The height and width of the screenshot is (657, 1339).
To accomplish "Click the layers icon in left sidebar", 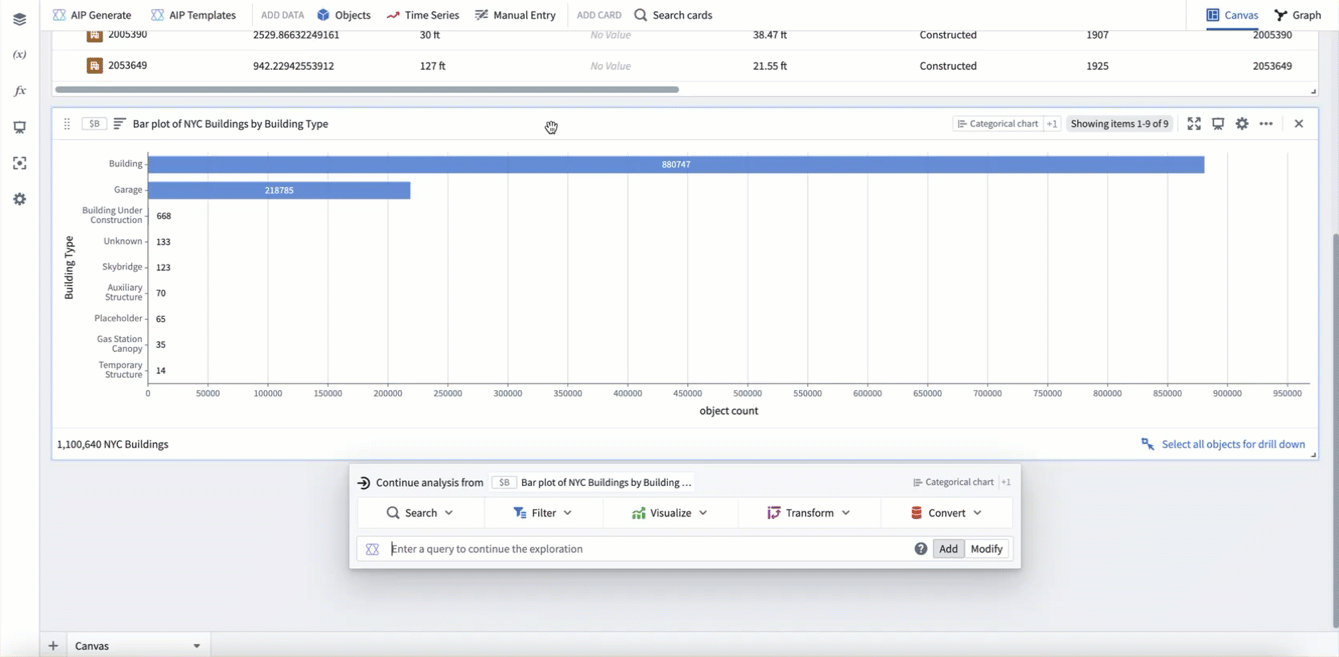I will (19, 19).
